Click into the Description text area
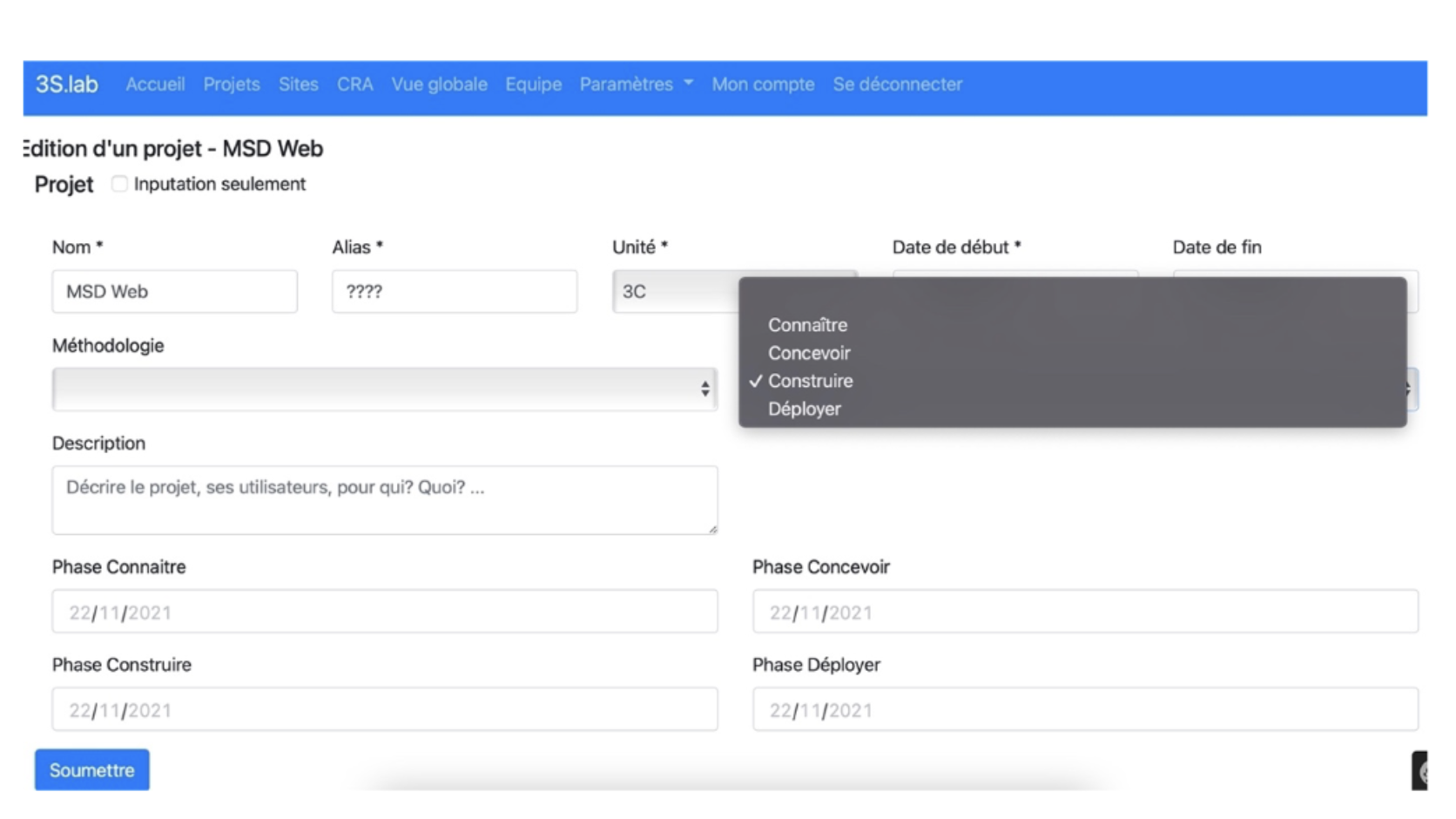This screenshot has width=1456, height=819. (385, 500)
